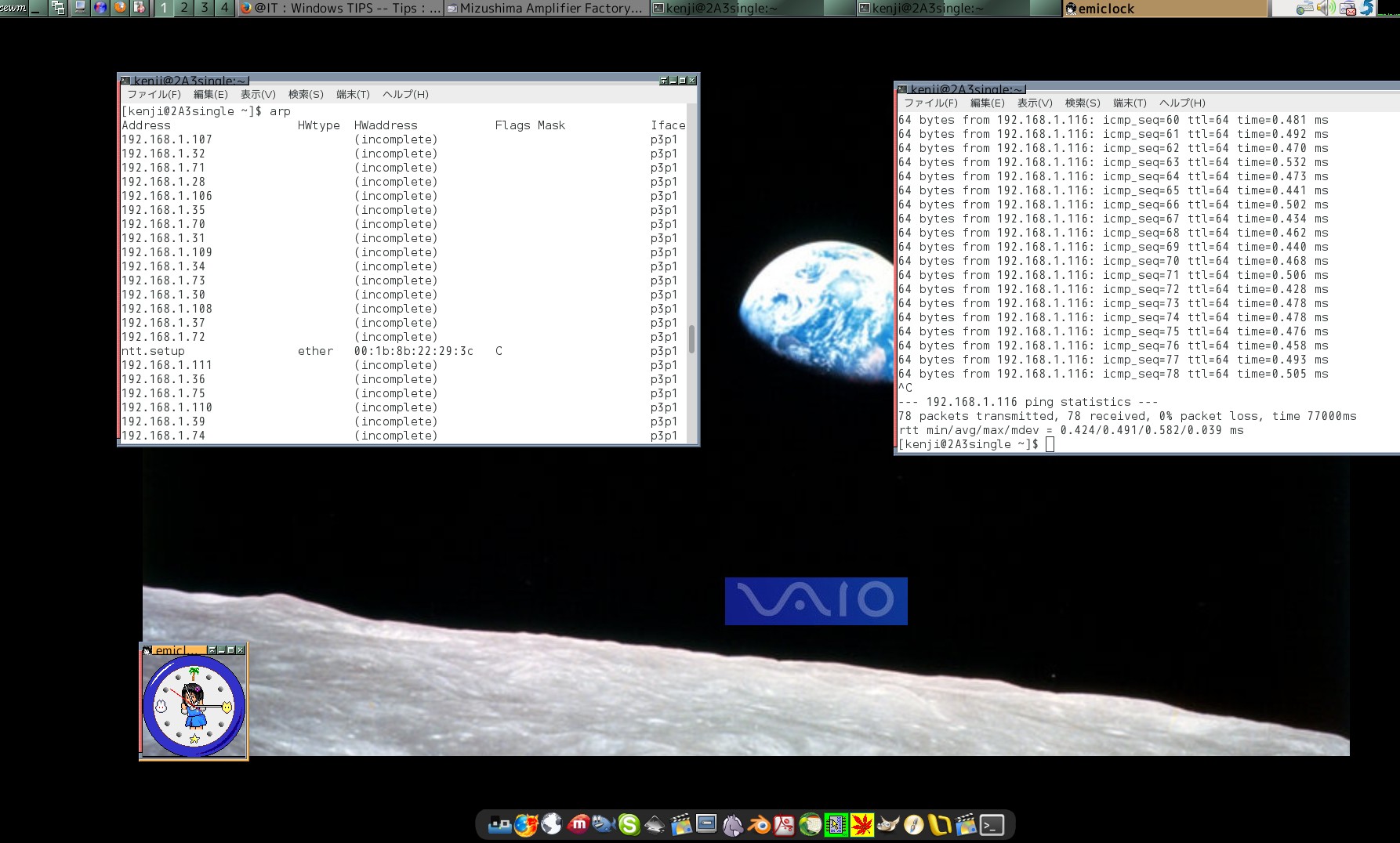Open 編集(E) menu in ping terminal
This screenshot has width=1400, height=843.
987,103
